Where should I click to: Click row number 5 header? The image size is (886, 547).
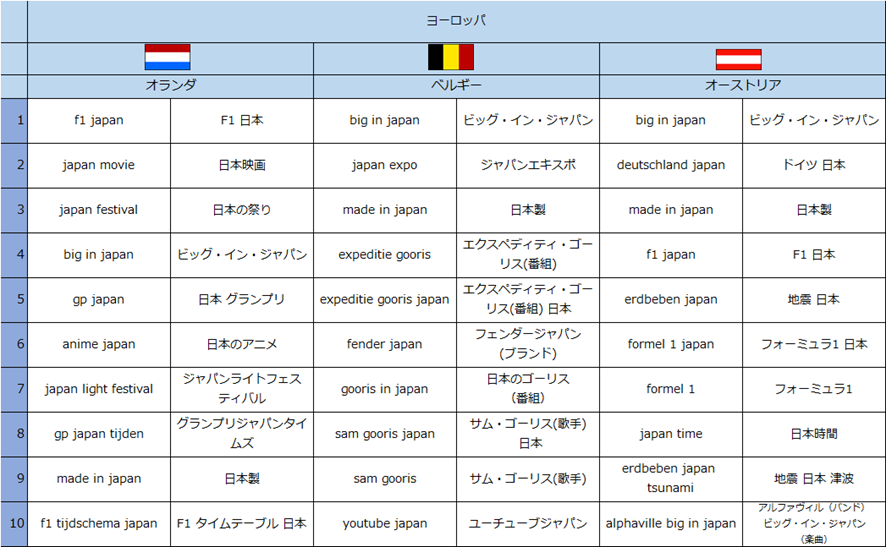point(14,299)
